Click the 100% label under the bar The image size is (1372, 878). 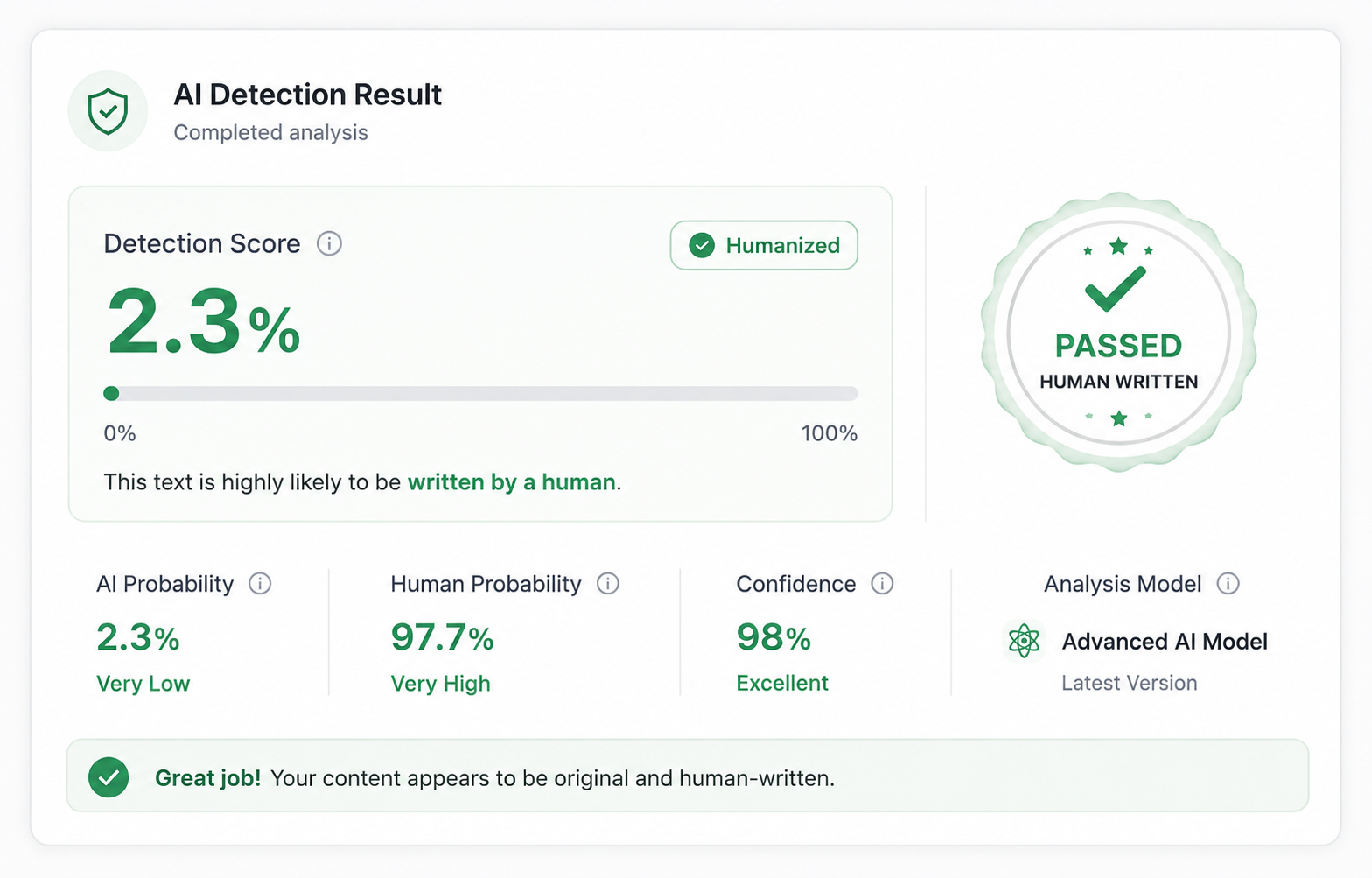tap(829, 433)
